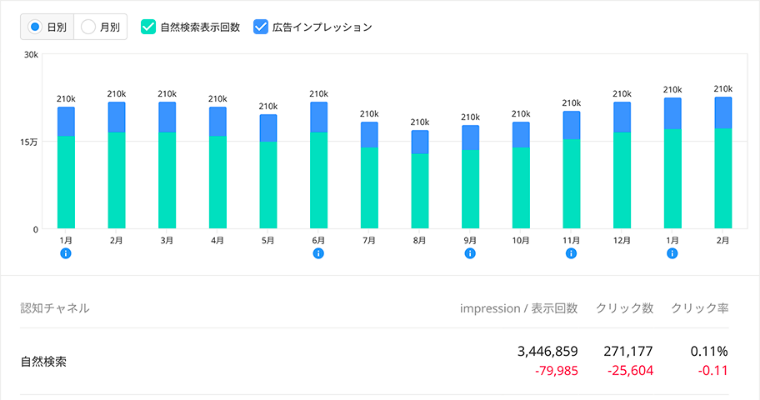Uncheck the 広告インプレッション checkbox

tap(261, 27)
